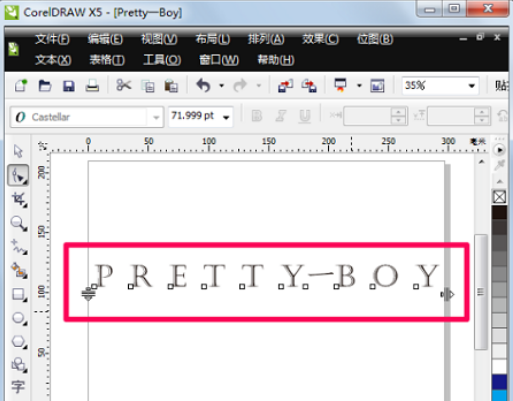Select the Text tool (字)
Image resolution: width=513 pixels, height=401 pixels.
pyautogui.click(x=18, y=387)
